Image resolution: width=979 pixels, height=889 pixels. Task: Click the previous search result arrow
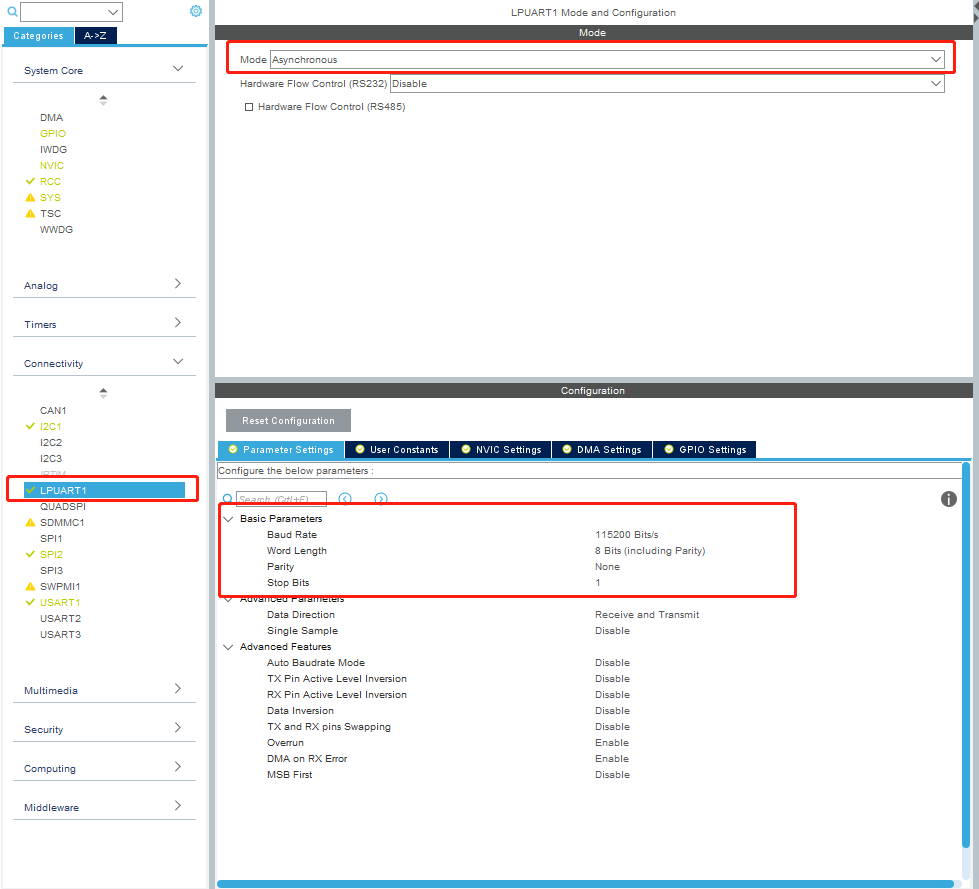[x=345, y=499]
